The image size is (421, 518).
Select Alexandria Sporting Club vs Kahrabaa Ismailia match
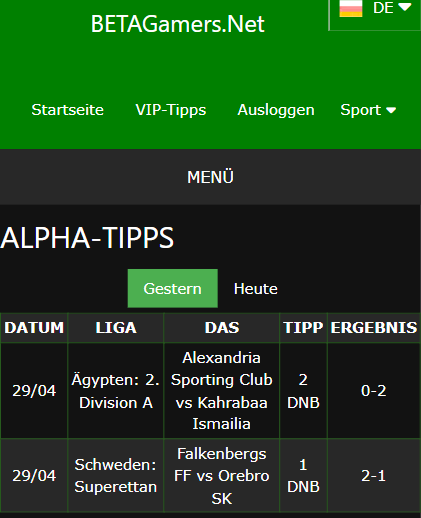click(x=222, y=391)
